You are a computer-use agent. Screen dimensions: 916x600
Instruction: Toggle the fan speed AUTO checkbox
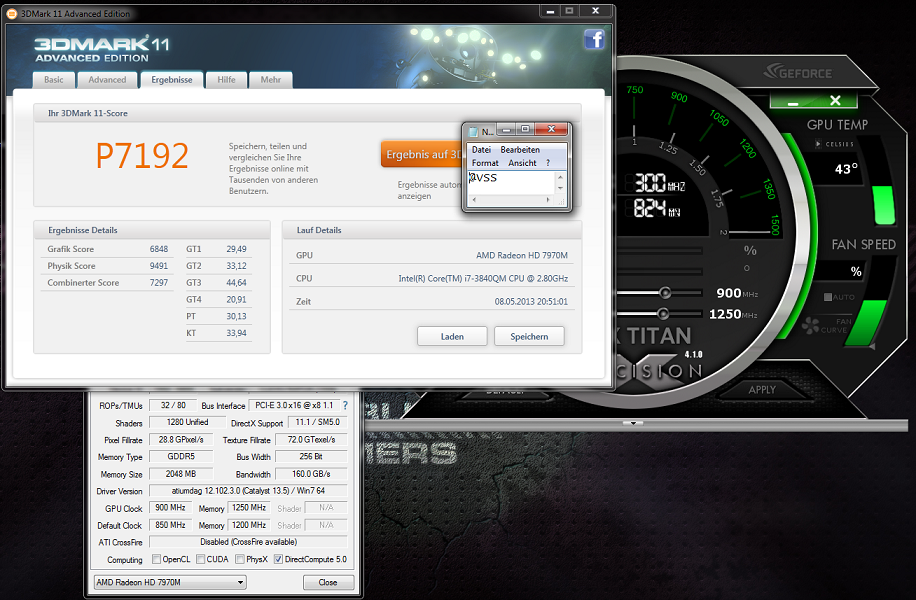[x=828, y=297]
